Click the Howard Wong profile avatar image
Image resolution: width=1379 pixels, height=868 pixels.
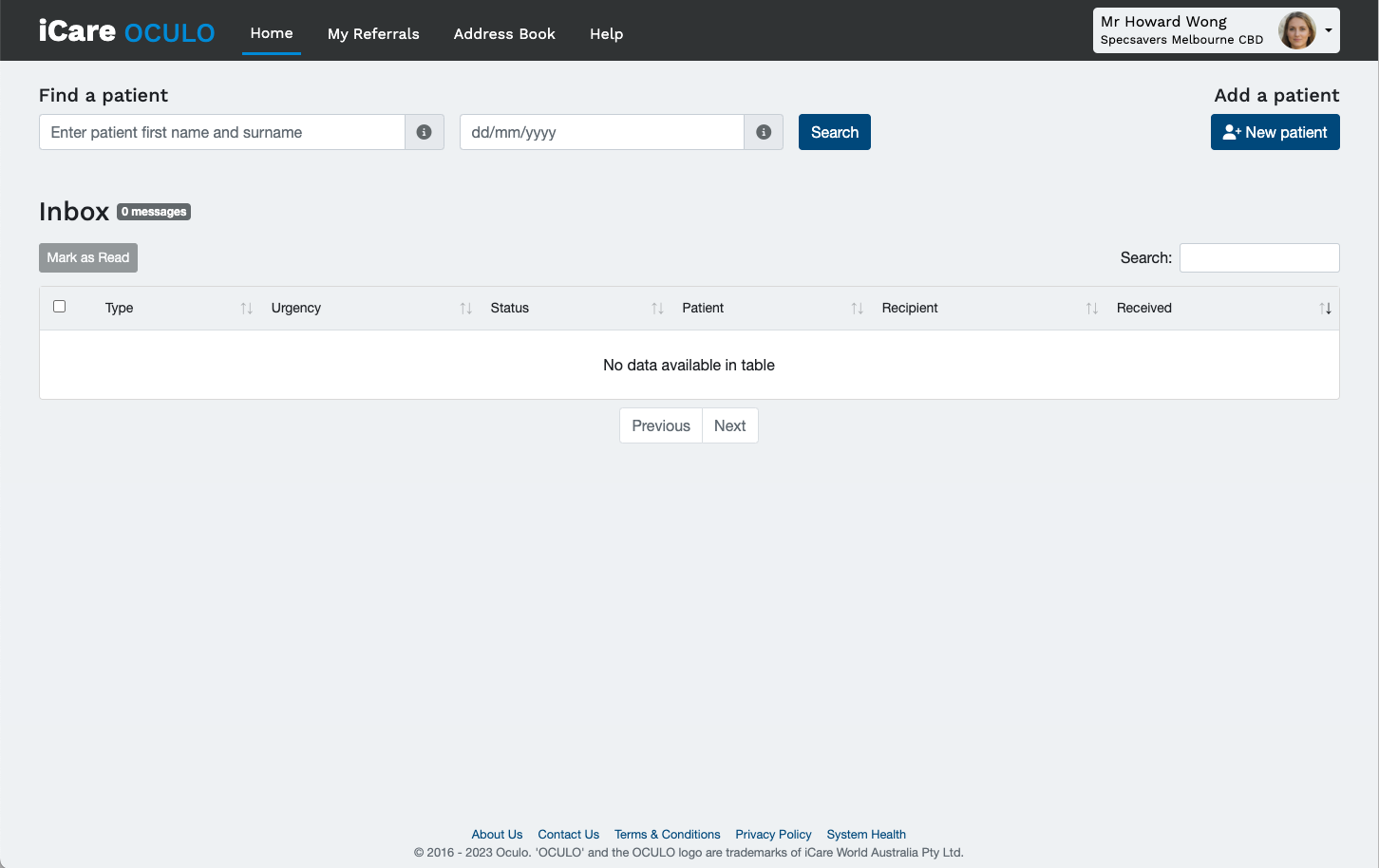point(1297,29)
